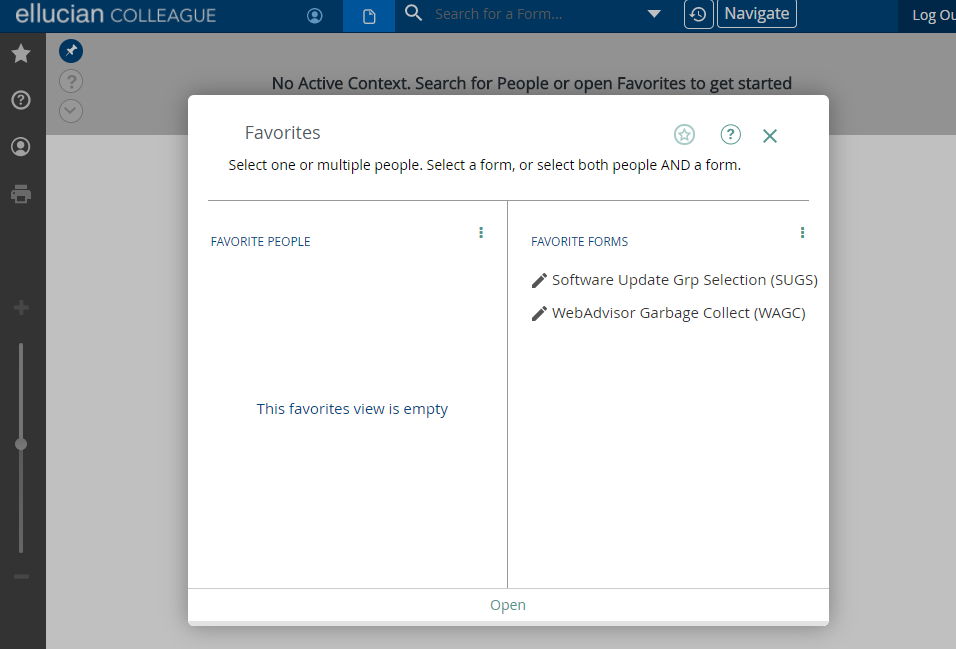
Task: Click the Navigate button
Action: [x=757, y=14]
